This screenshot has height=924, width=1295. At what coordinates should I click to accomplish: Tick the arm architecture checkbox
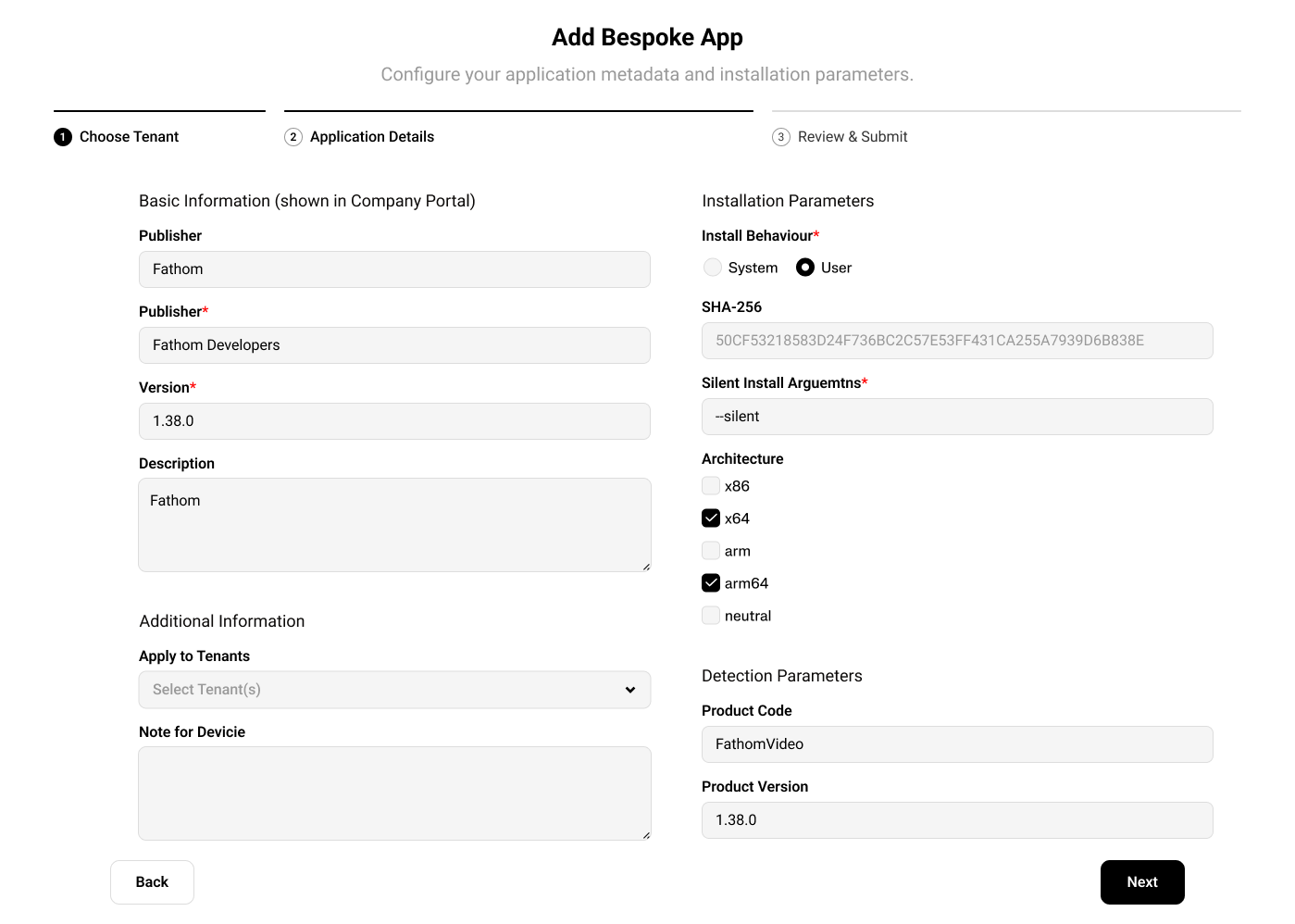pos(711,551)
